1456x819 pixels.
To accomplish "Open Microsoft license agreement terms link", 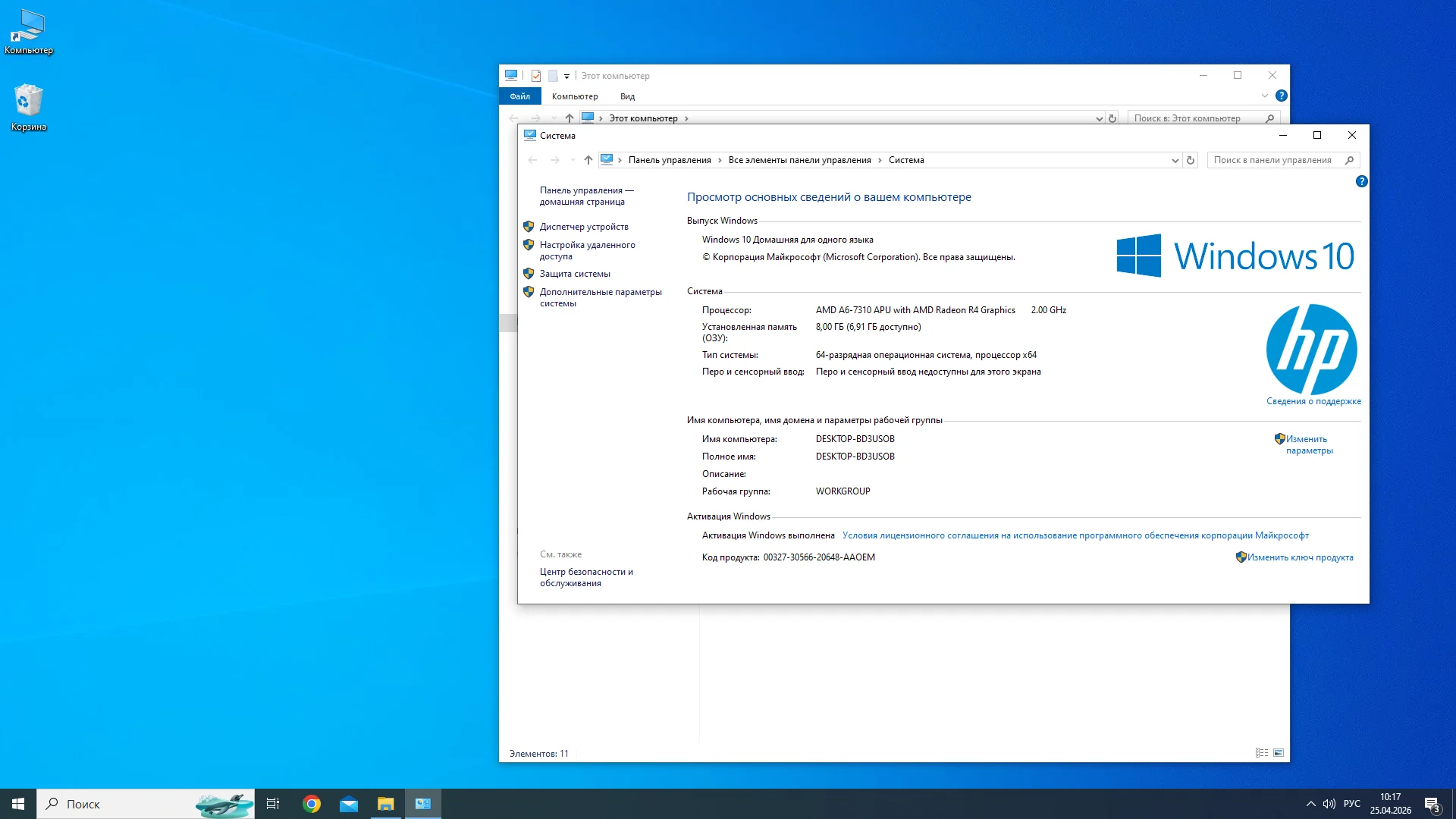I will pyautogui.click(x=1075, y=535).
